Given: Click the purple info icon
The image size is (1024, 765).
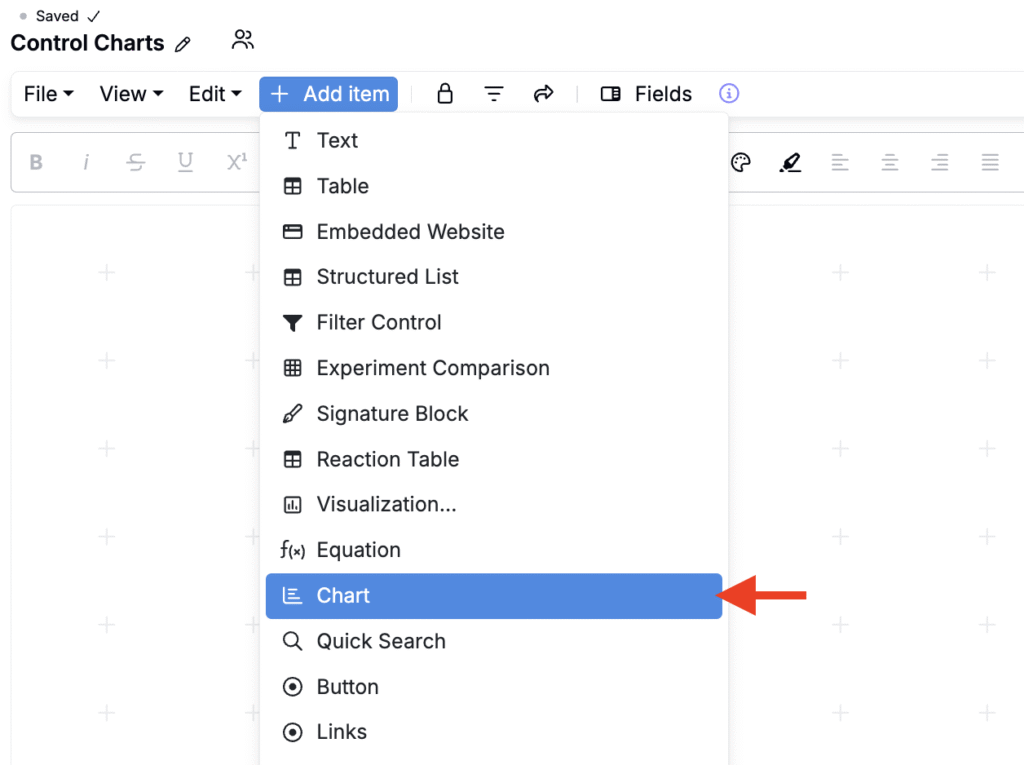Looking at the screenshot, I should [x=729, y=93].
